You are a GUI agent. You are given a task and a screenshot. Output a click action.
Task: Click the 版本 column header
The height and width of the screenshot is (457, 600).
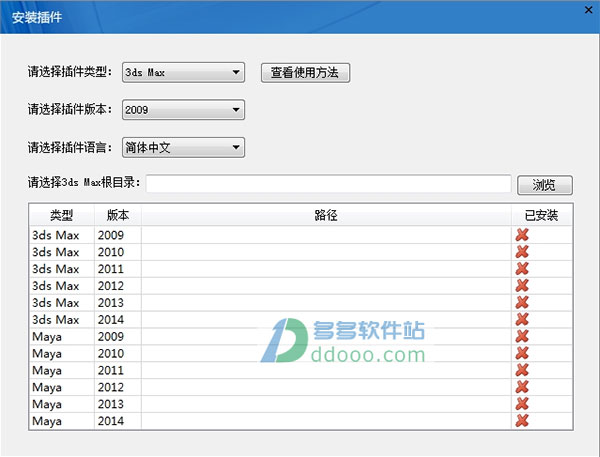coord(118,215)
